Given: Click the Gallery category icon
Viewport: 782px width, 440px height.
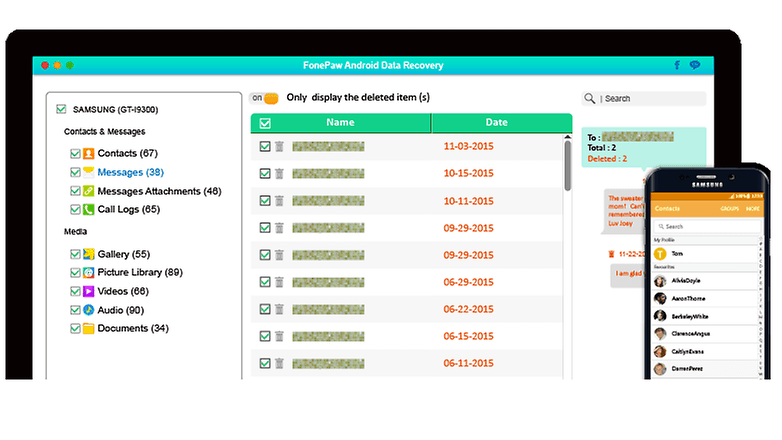Looking at the screenshot, I should [89, 254].
